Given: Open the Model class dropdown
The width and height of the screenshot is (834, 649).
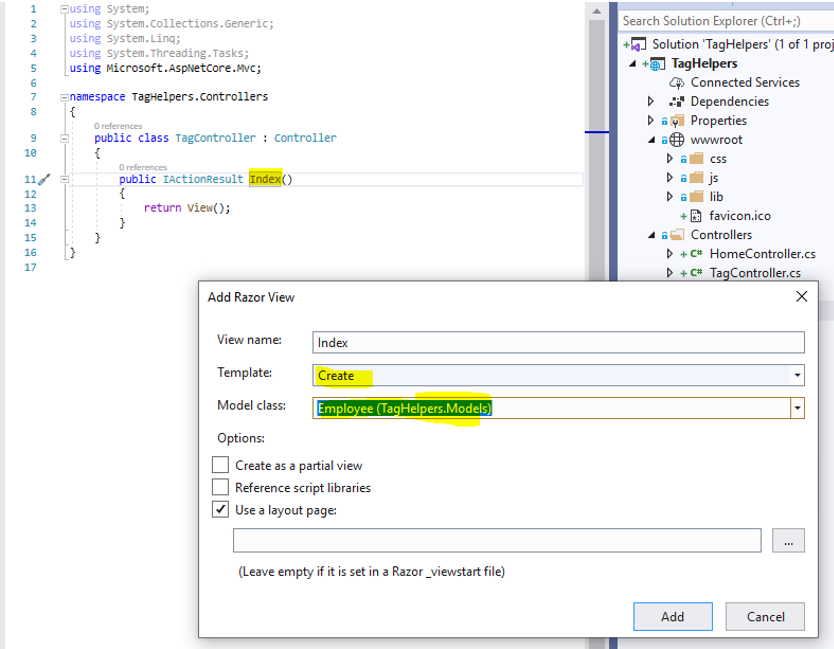Looking at the screenshot, I should tap(798, 408).
